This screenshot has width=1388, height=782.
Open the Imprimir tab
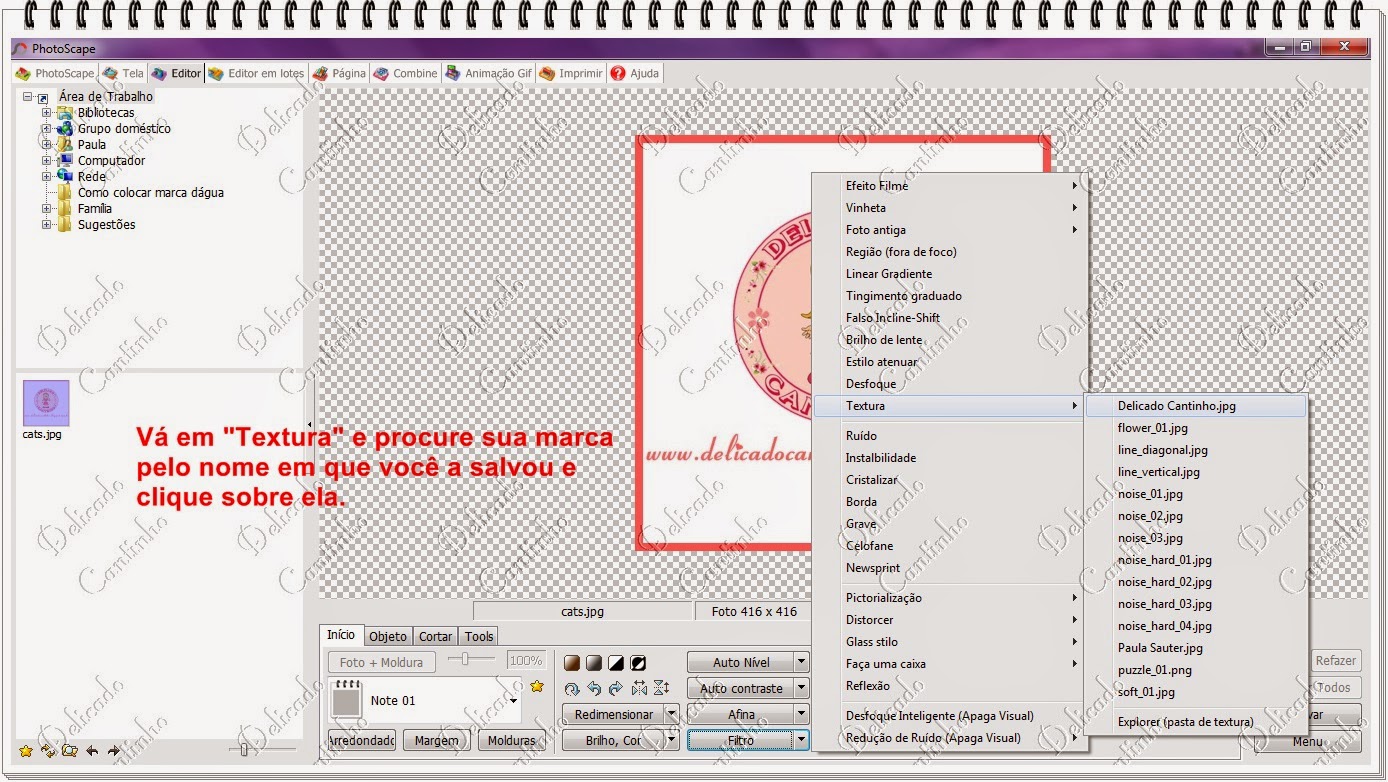tap(571, 73)
